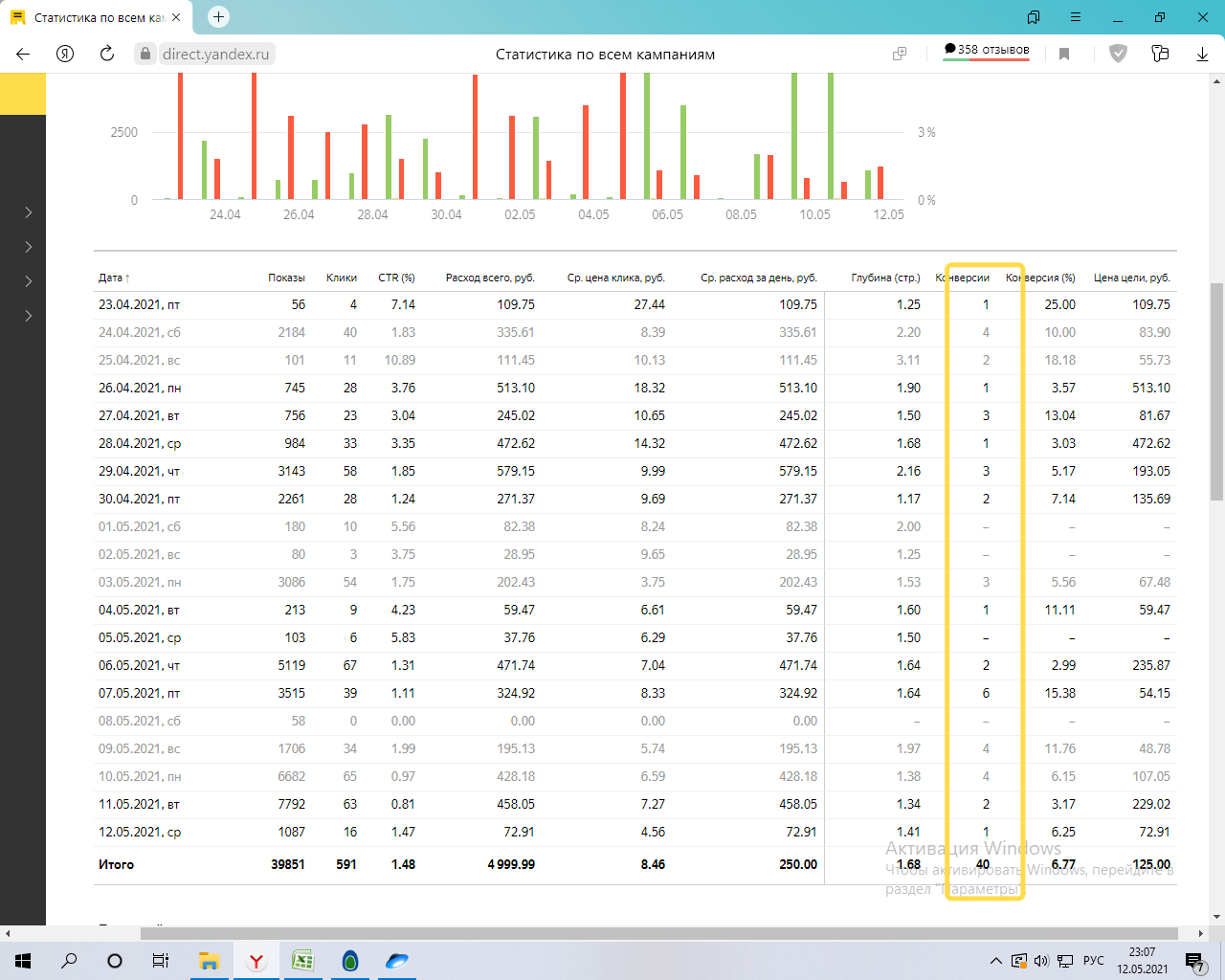Close the Статистика по всем кампаниям tab
Viewport: 1225px width, 980px height.
[x=176, y=17]
